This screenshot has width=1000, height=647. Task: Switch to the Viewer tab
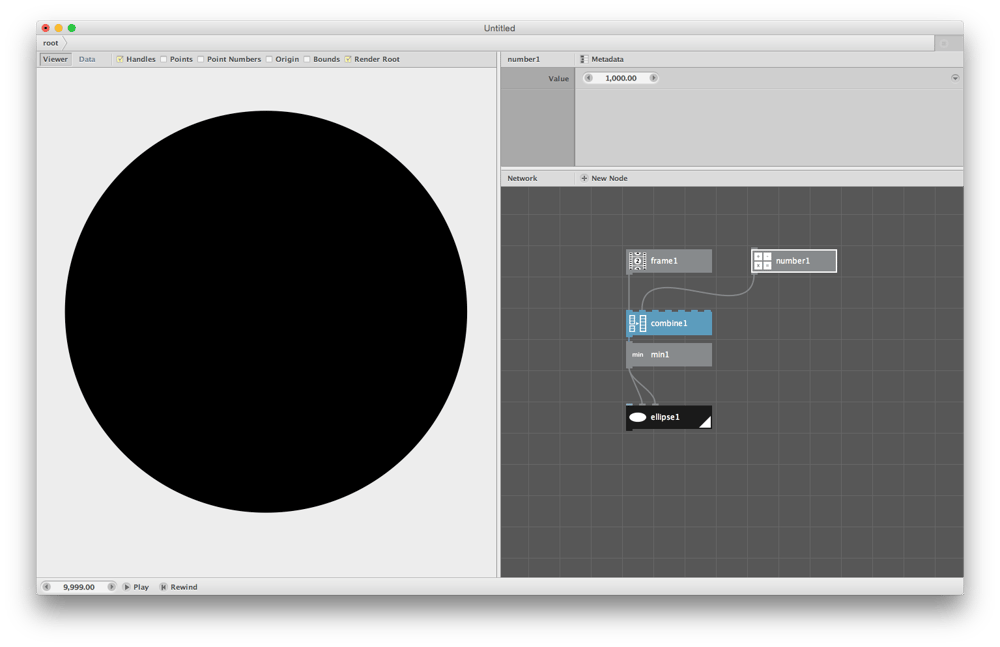pos(55,59)
